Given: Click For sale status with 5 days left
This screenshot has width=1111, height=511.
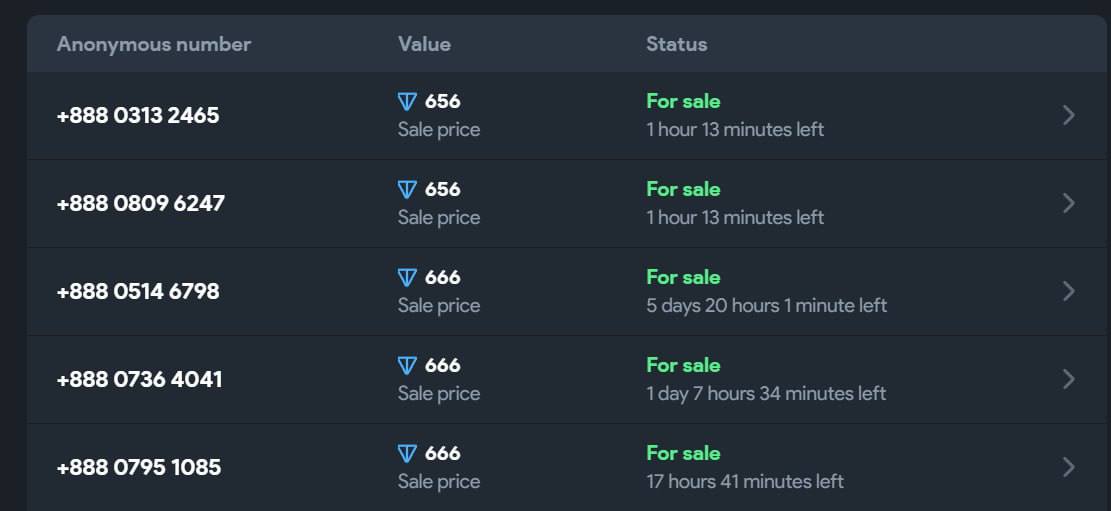Looking at the screenshot, I should click(684, 277).
